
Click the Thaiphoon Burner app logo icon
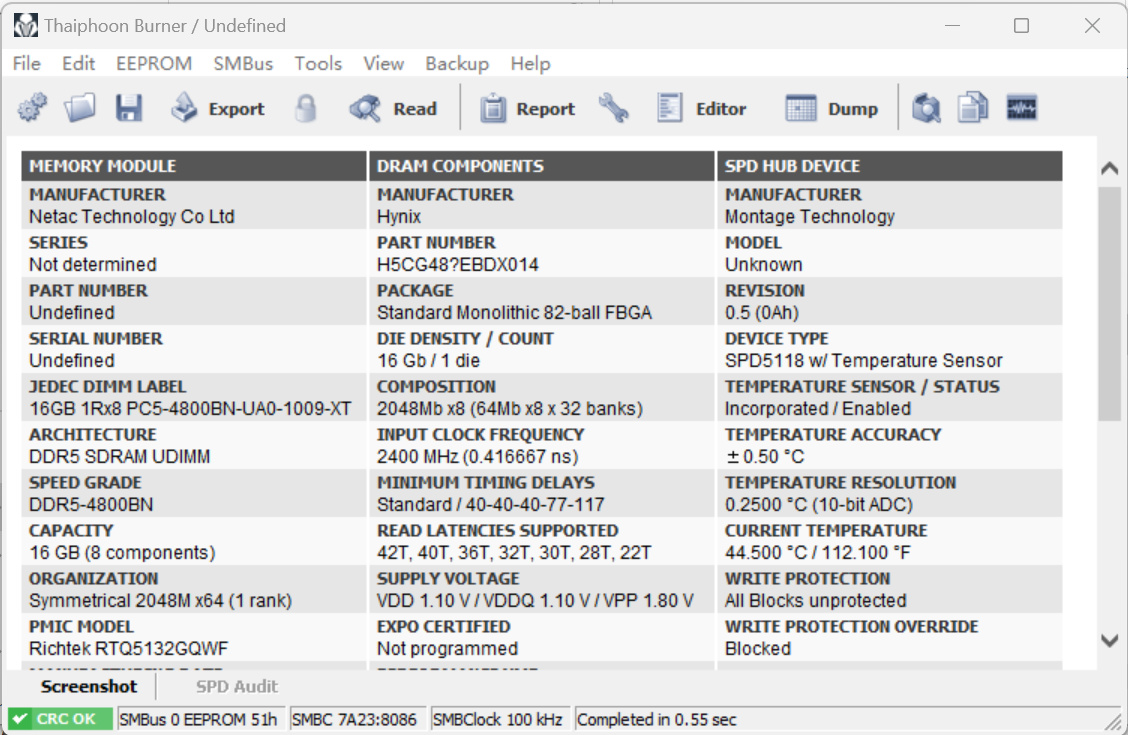[x=25, y=26]
